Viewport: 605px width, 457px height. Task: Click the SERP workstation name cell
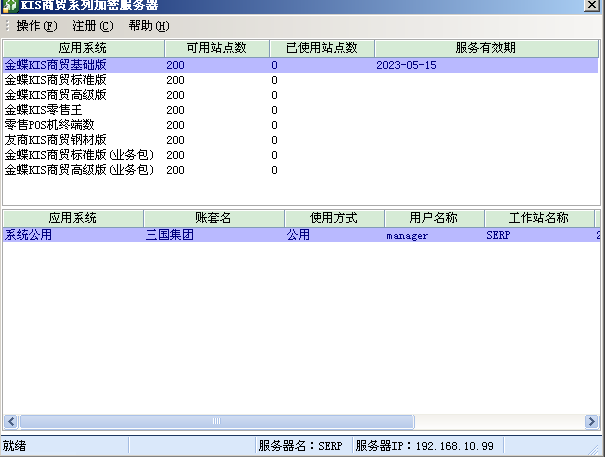[x=498, y=235]
